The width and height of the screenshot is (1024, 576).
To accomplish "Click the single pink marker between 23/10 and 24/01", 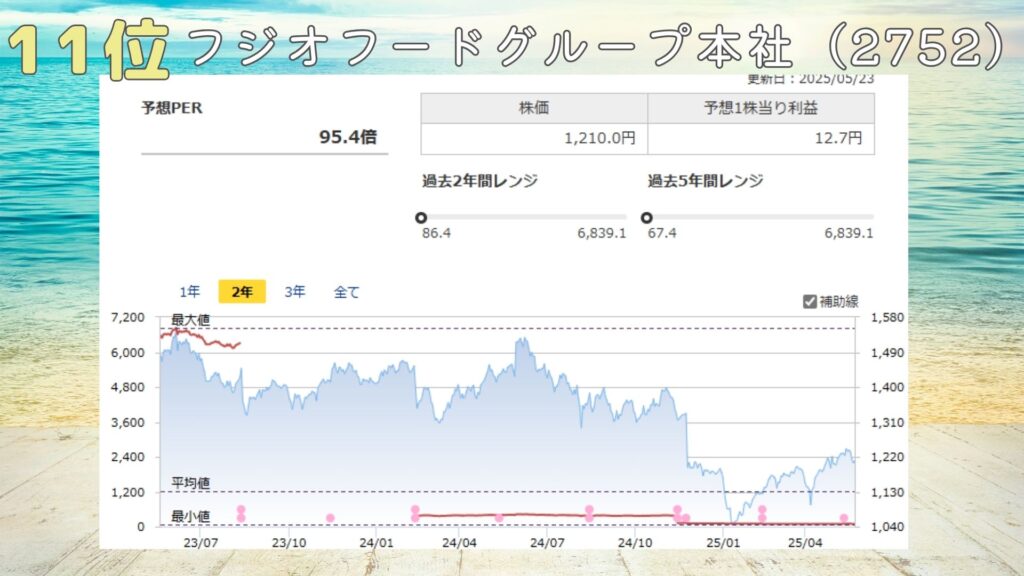I will [x=330, y=517].
